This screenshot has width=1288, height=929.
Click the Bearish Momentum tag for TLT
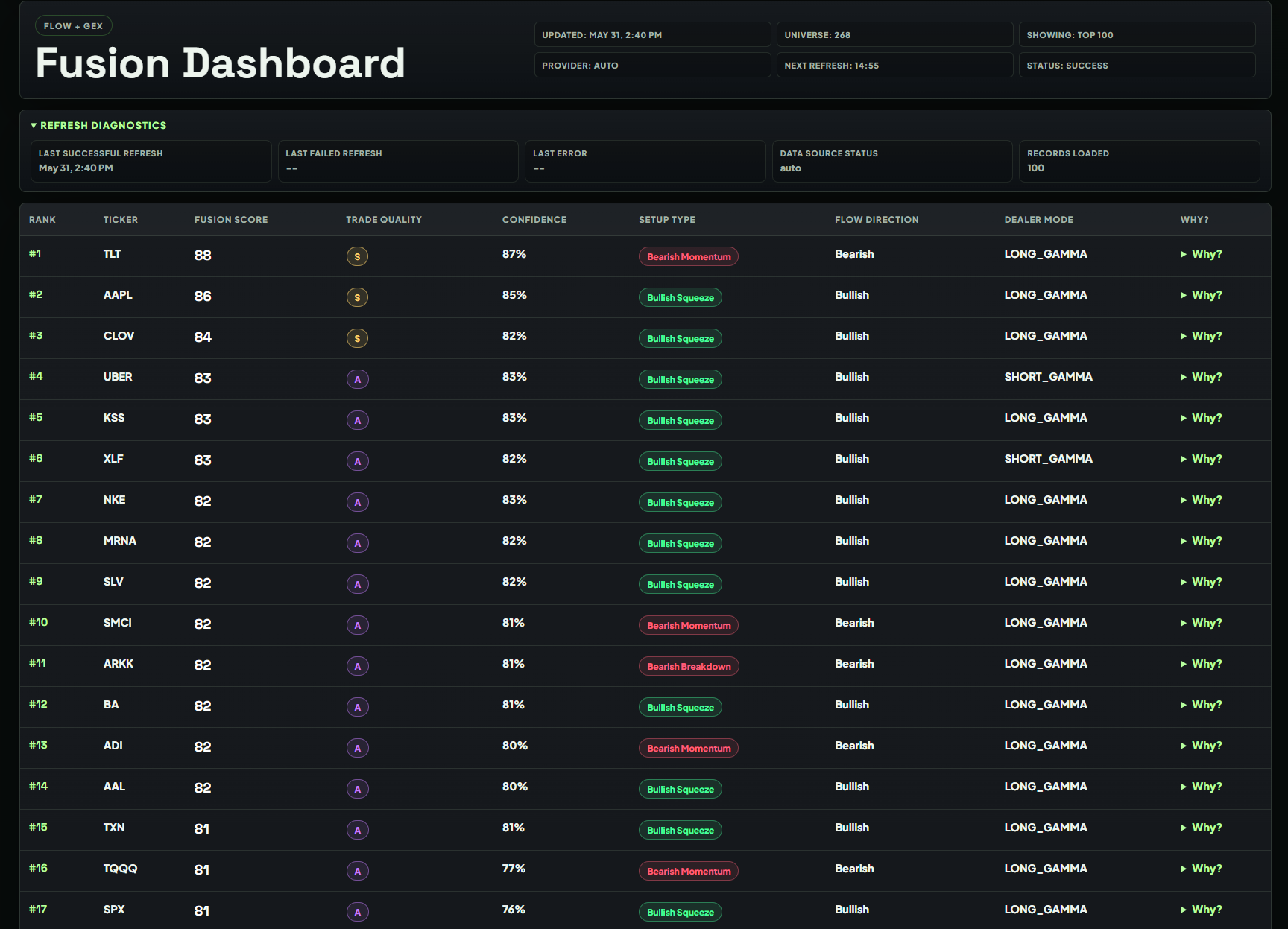689,256
